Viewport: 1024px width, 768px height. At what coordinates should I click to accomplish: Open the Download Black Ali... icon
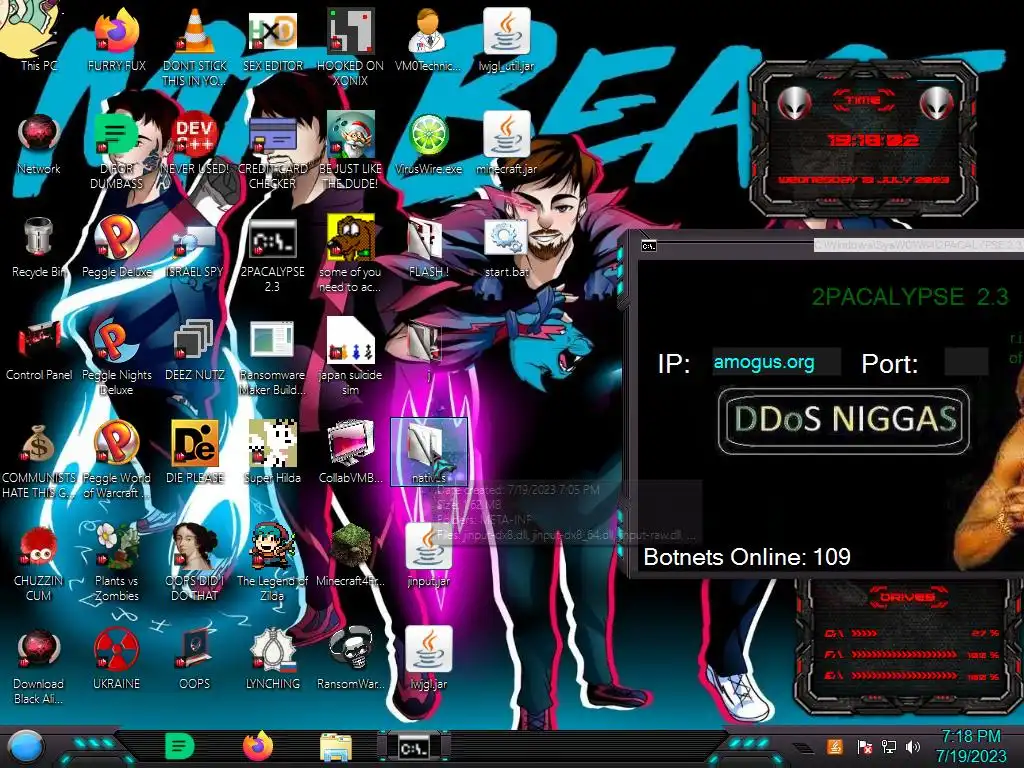(x=39, y=666)
